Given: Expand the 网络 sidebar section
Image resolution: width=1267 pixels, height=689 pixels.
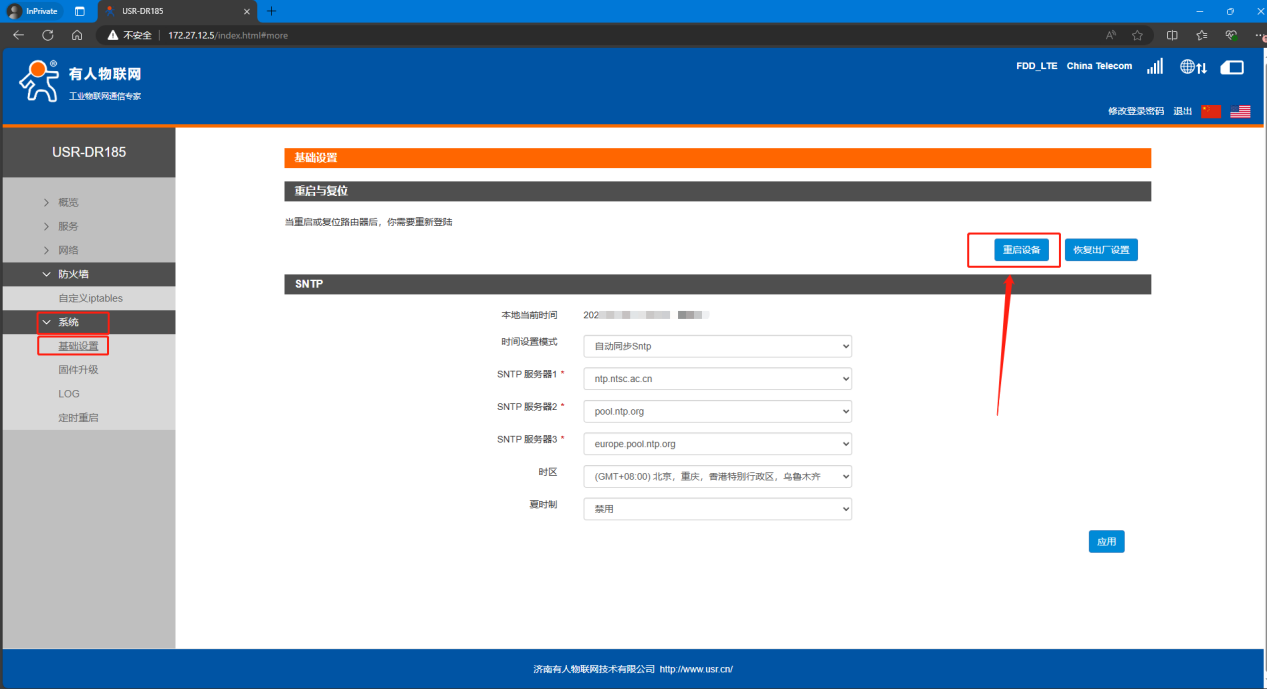Looking at the screenshot, I should click(68, 250).
